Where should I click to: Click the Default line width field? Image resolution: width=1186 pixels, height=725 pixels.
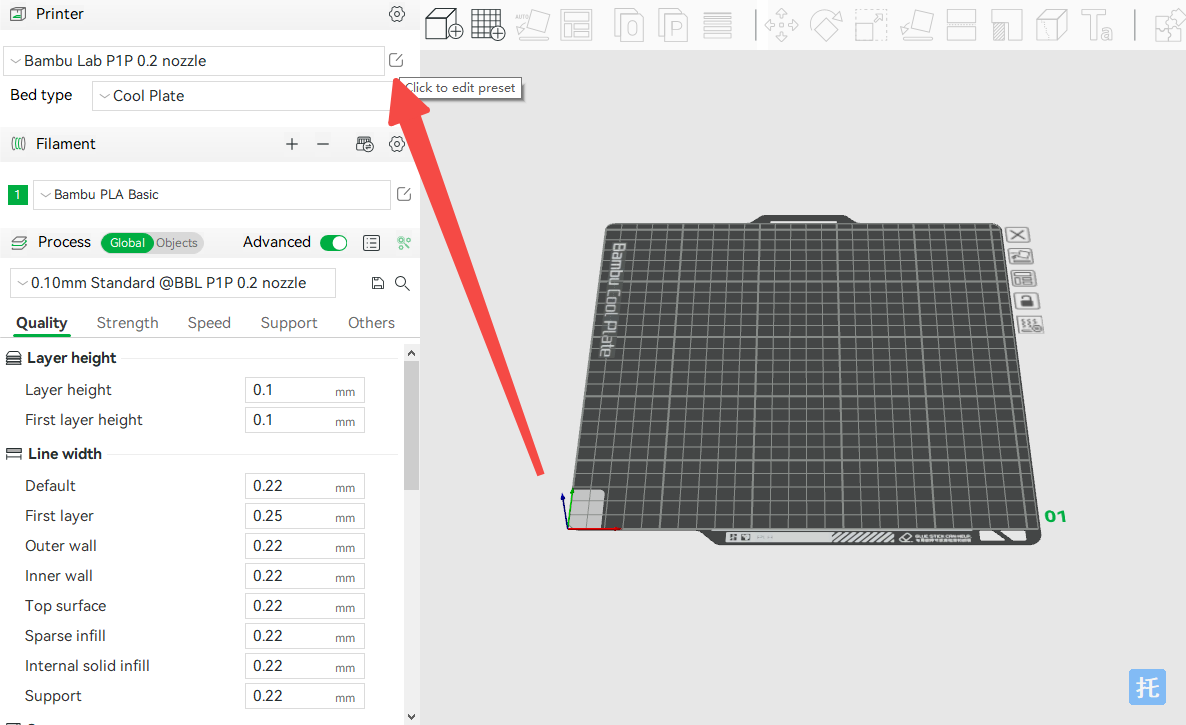pos(305,486)
